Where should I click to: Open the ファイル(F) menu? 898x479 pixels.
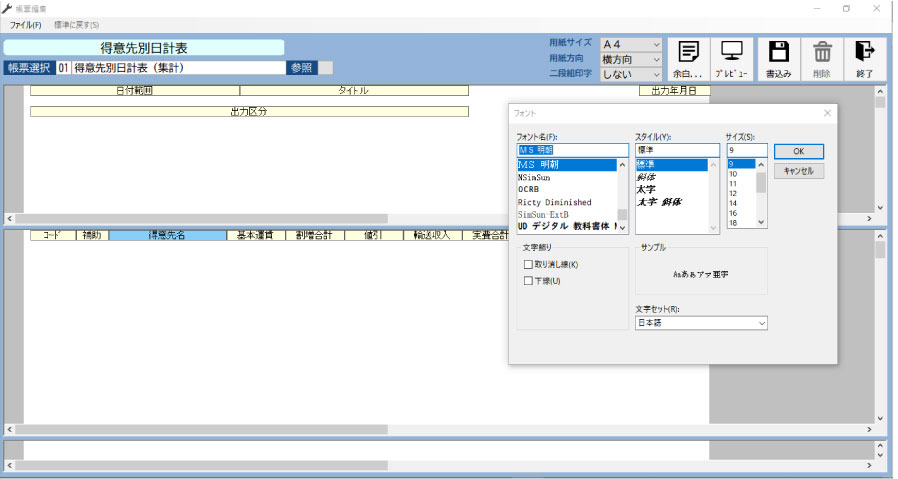pyautogui.click(x=26, y=24)
